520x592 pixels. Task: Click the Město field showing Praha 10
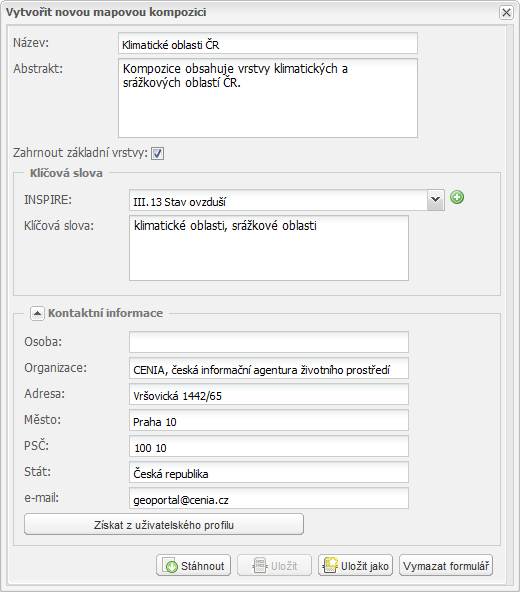pos(269,420)
